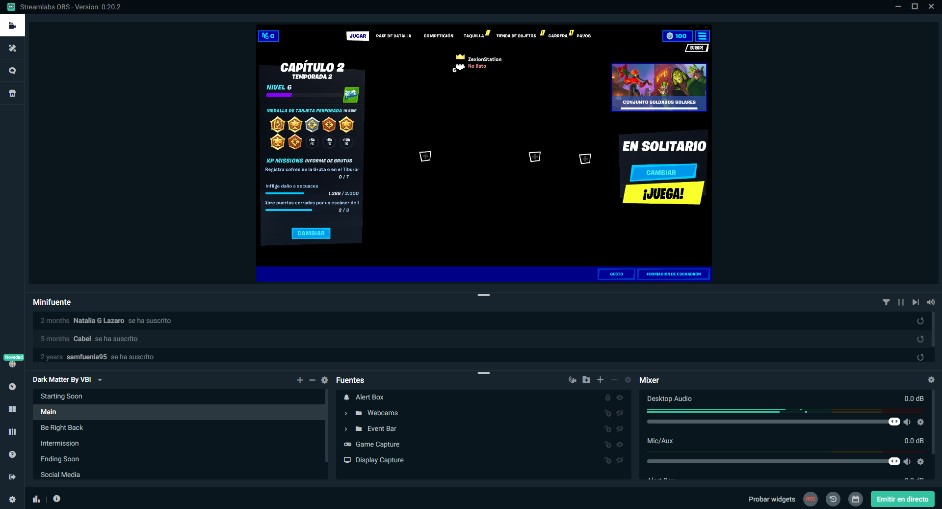Viewport: 942px width, 509px height.
Task: Switch to Ending Soon scene
Action: click(x=179, y=459)
